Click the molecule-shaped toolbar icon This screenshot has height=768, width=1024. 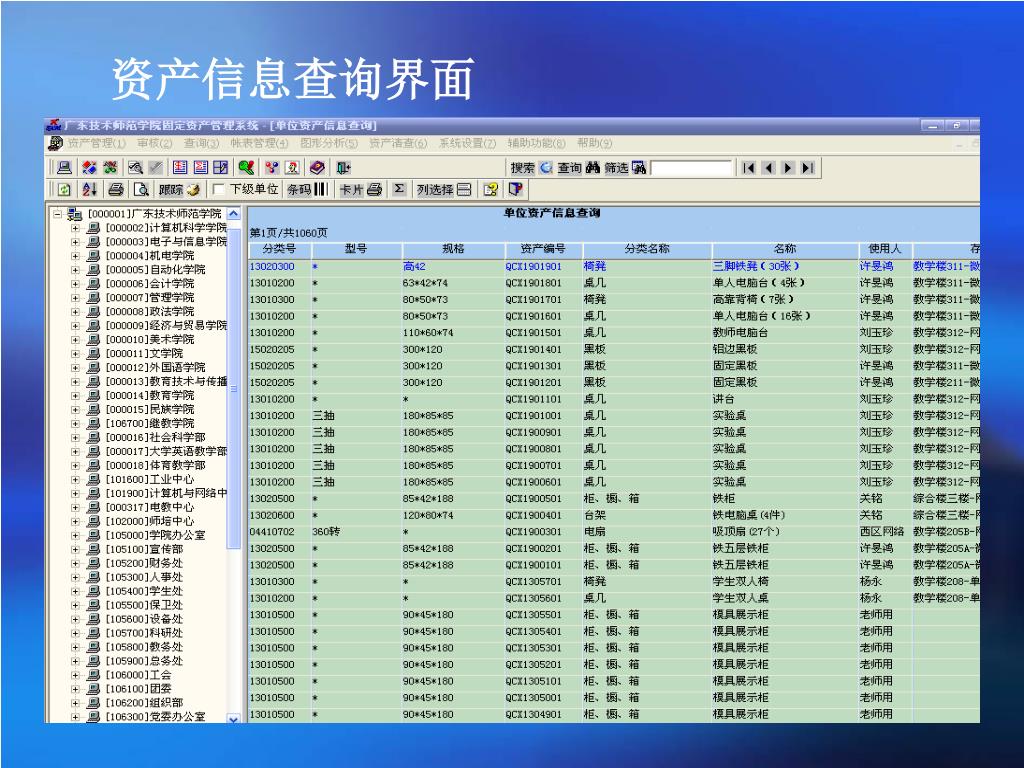(272, 168)
